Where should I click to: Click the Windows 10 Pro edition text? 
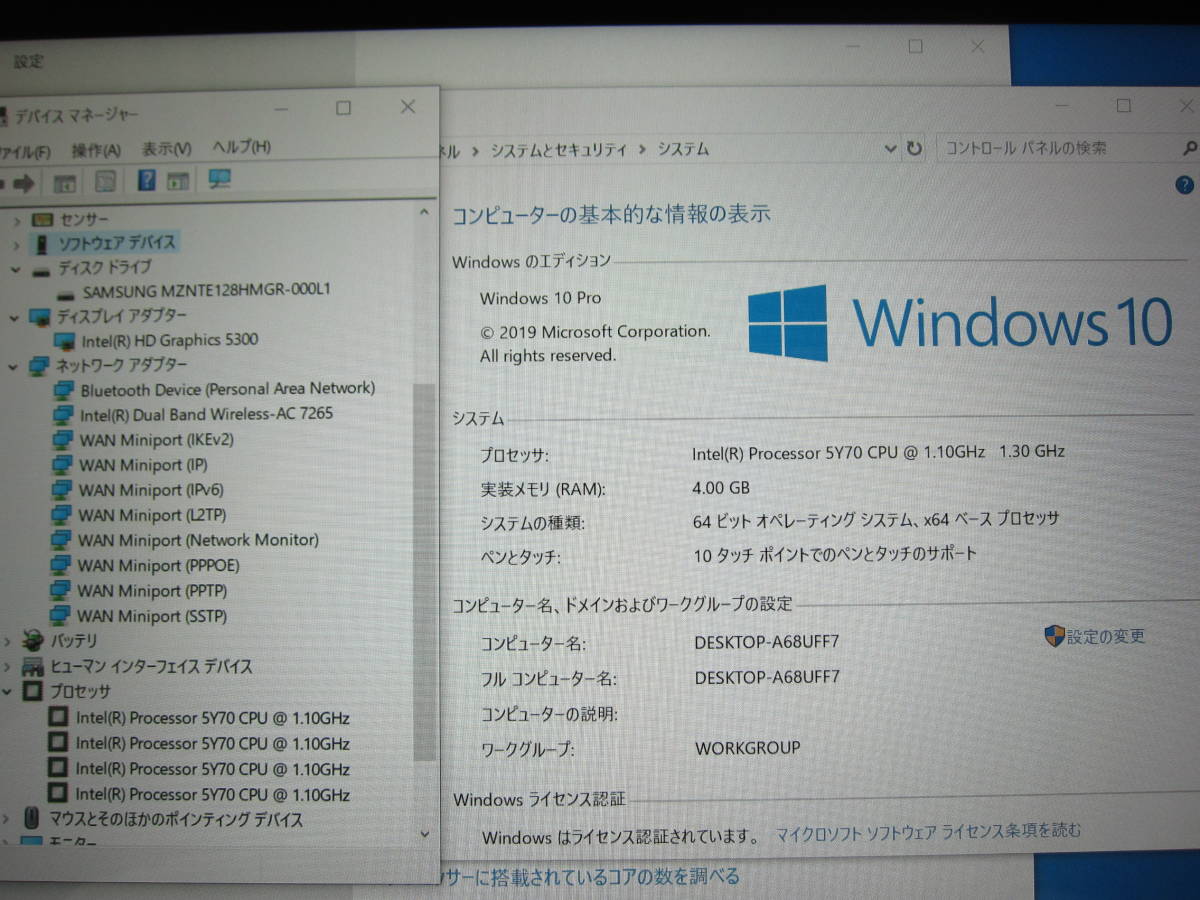point(541,298)
